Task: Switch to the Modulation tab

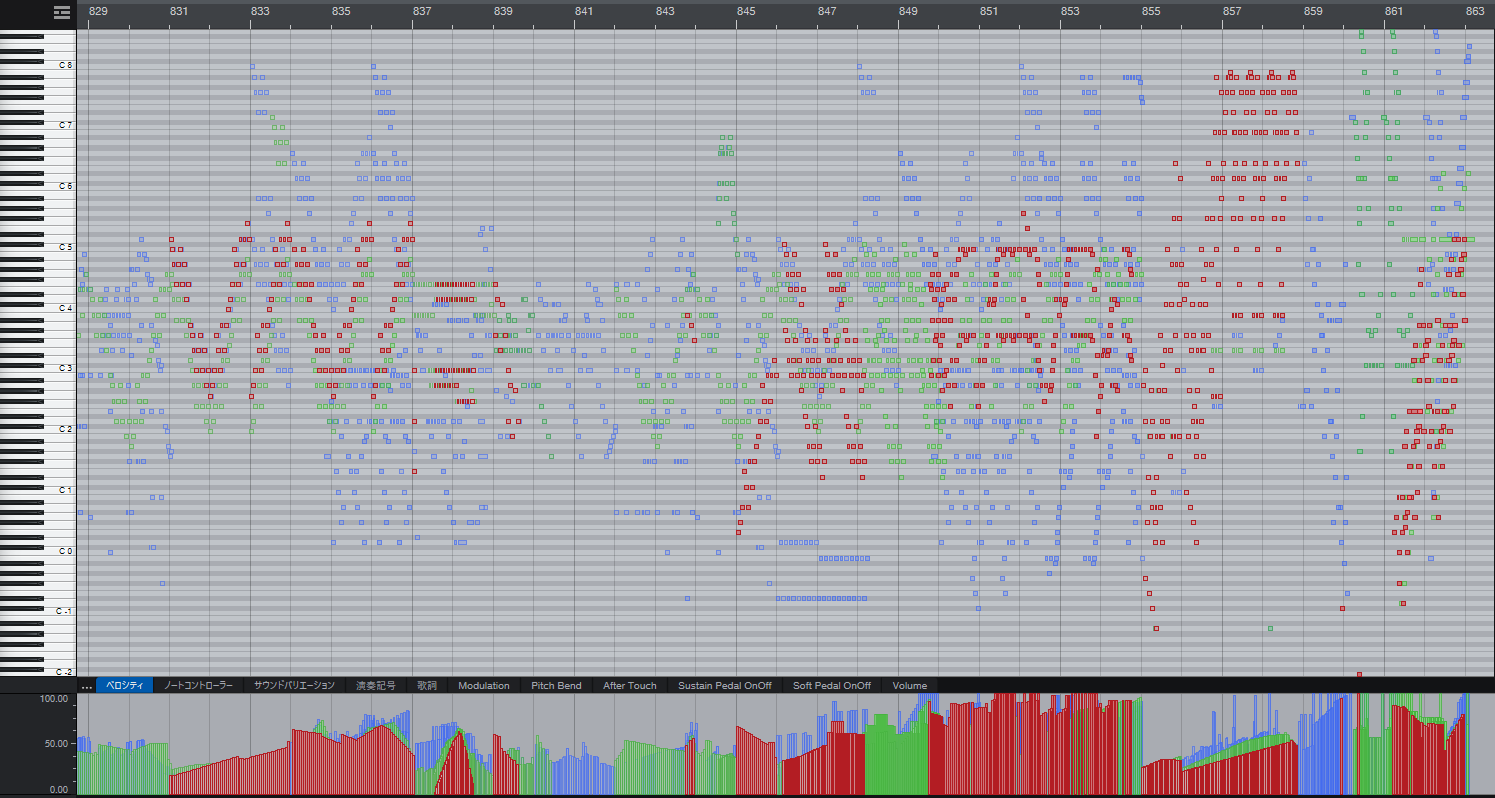Action: pyautogui.click(x=483, y=685)
